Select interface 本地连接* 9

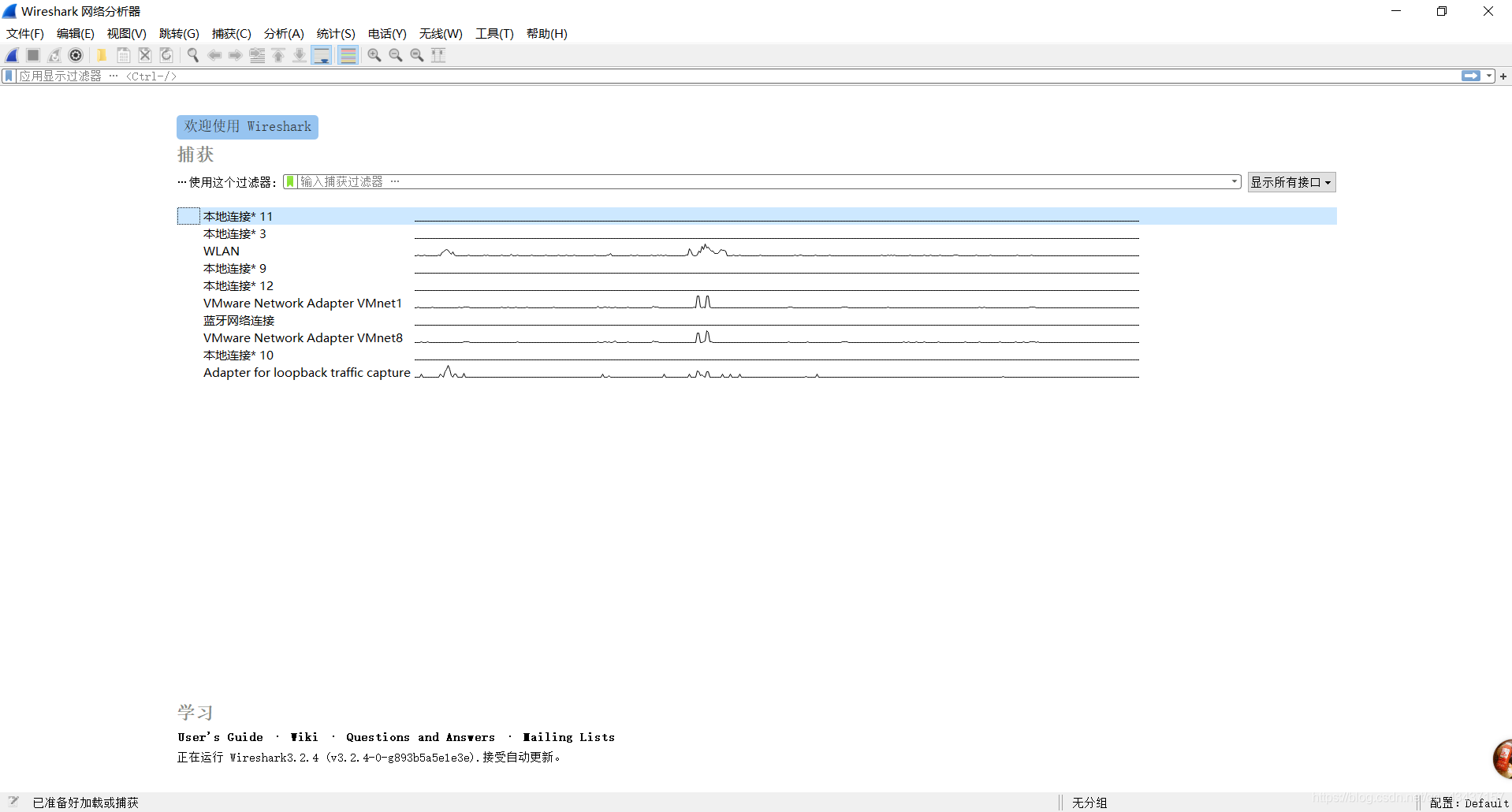[757, 268]
